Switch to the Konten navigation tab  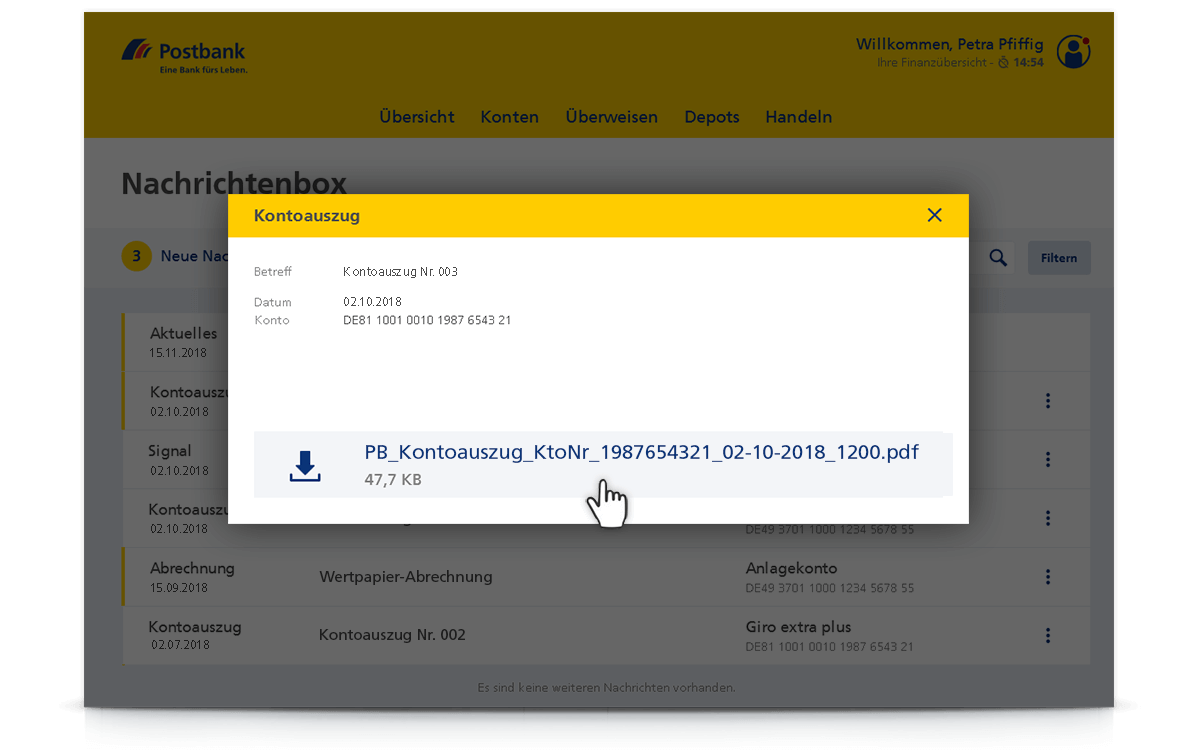pos(509,117)
